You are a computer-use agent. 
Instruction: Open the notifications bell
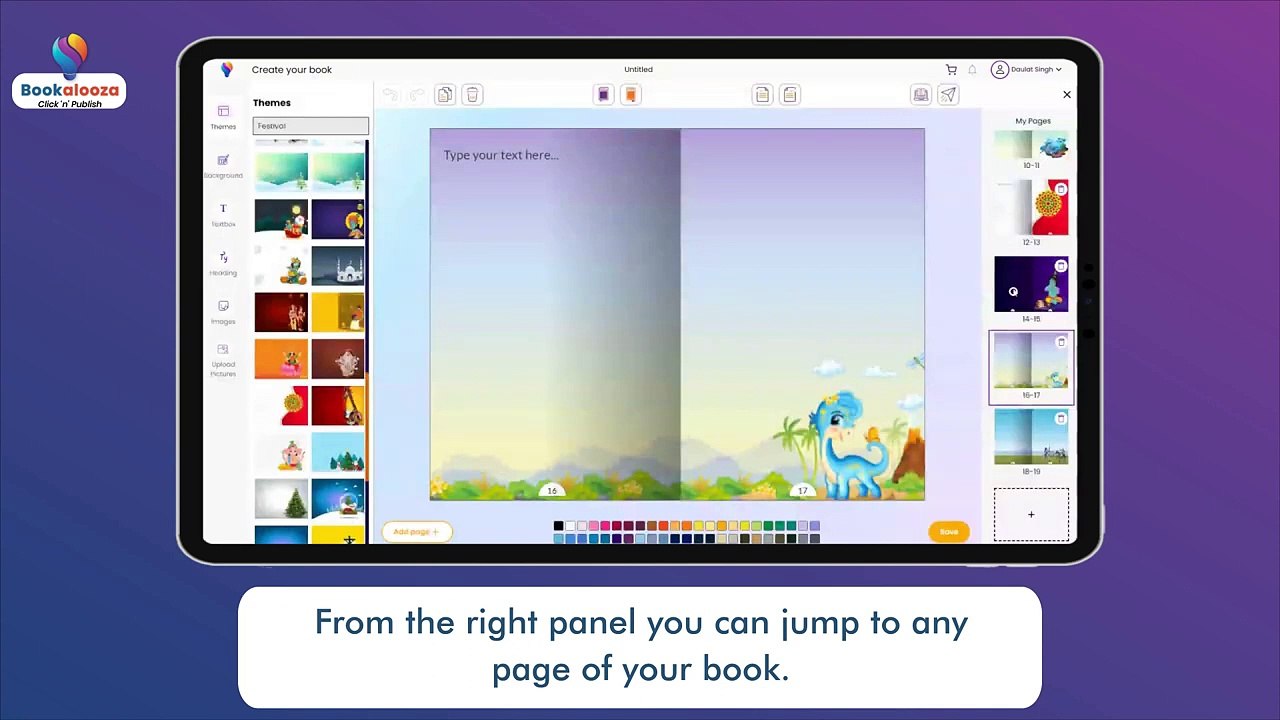(972, 69)
